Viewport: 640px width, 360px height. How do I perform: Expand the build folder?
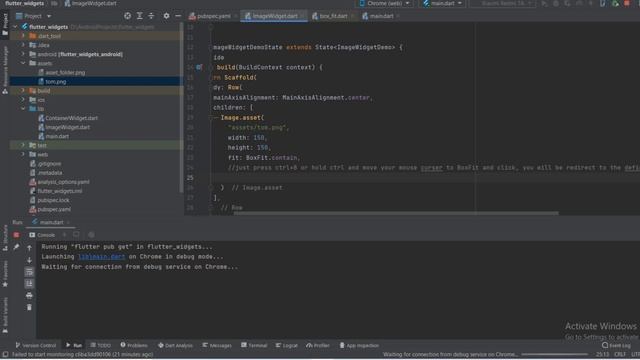tap(23, 91)
